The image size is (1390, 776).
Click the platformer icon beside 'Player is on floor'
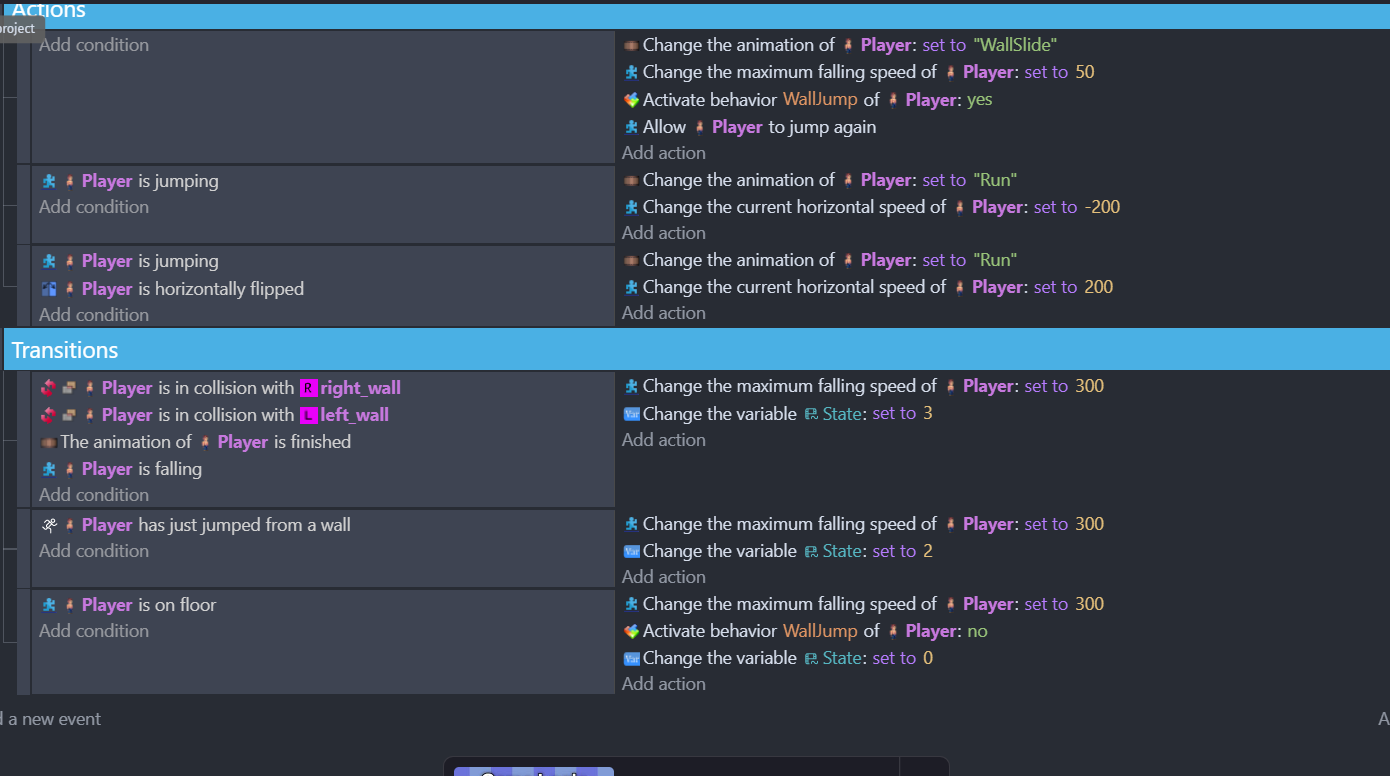(x=49, y=605)
